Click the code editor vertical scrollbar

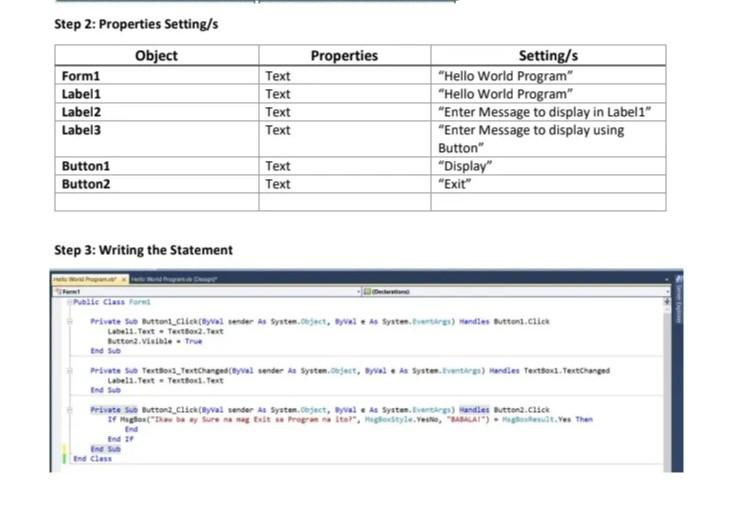(667, 387)
